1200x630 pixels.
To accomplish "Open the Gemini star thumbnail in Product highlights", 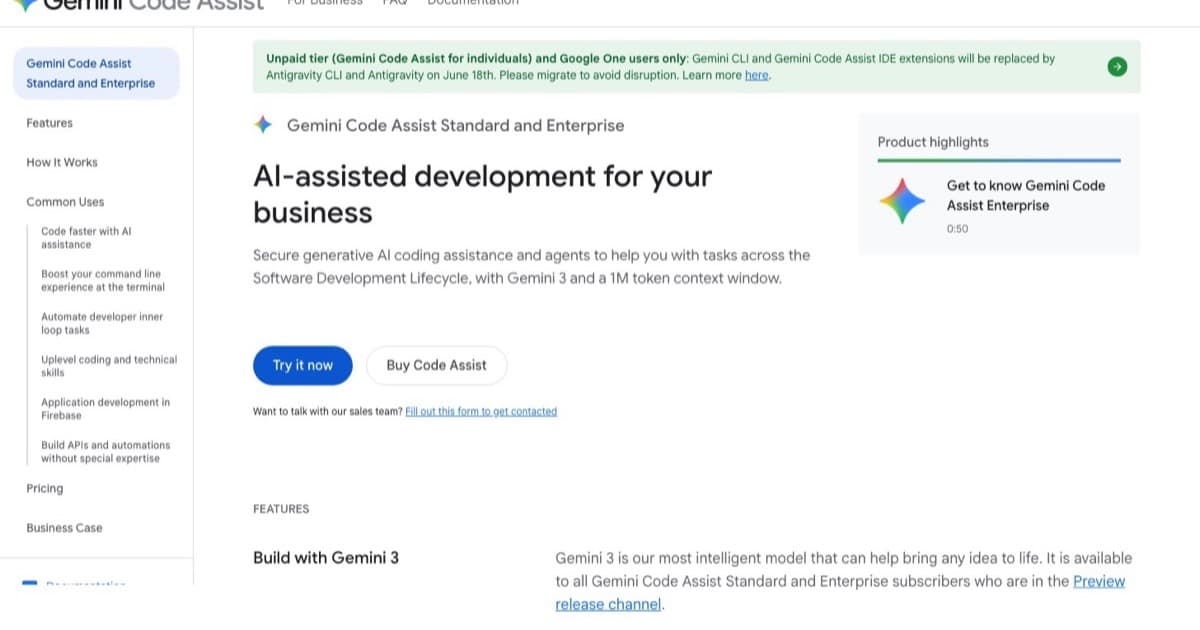I will click(903, 201).
